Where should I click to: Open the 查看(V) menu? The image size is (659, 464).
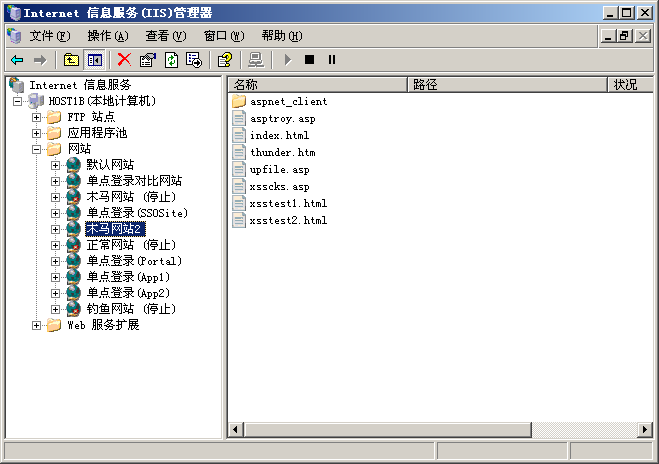(x=166, y=36)
